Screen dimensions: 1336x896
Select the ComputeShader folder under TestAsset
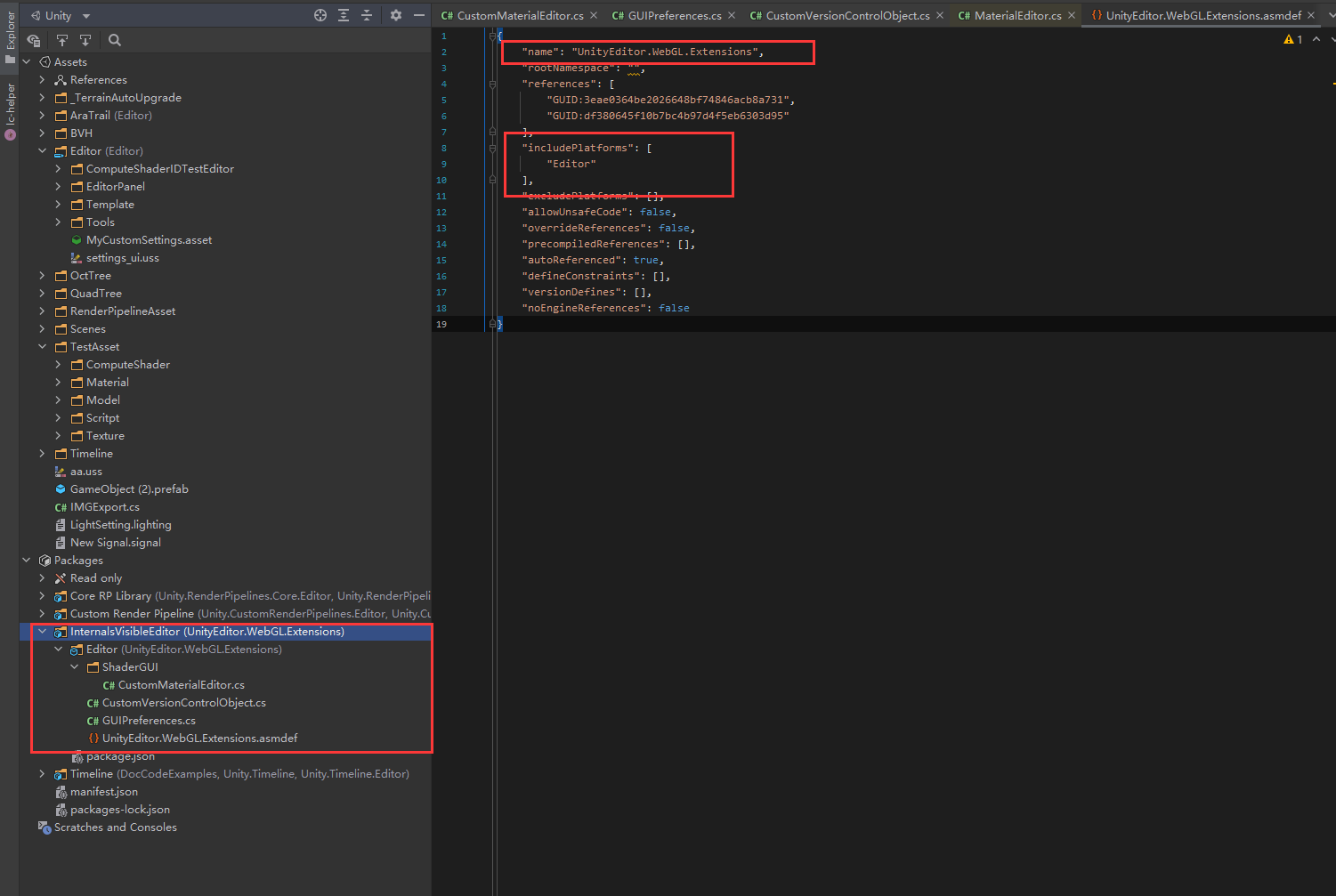(x=128, y=365)
